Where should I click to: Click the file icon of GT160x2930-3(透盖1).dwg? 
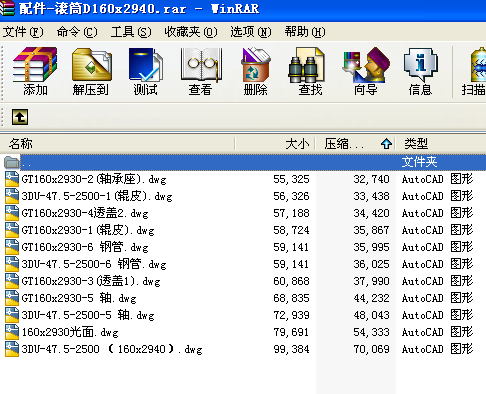12,281
